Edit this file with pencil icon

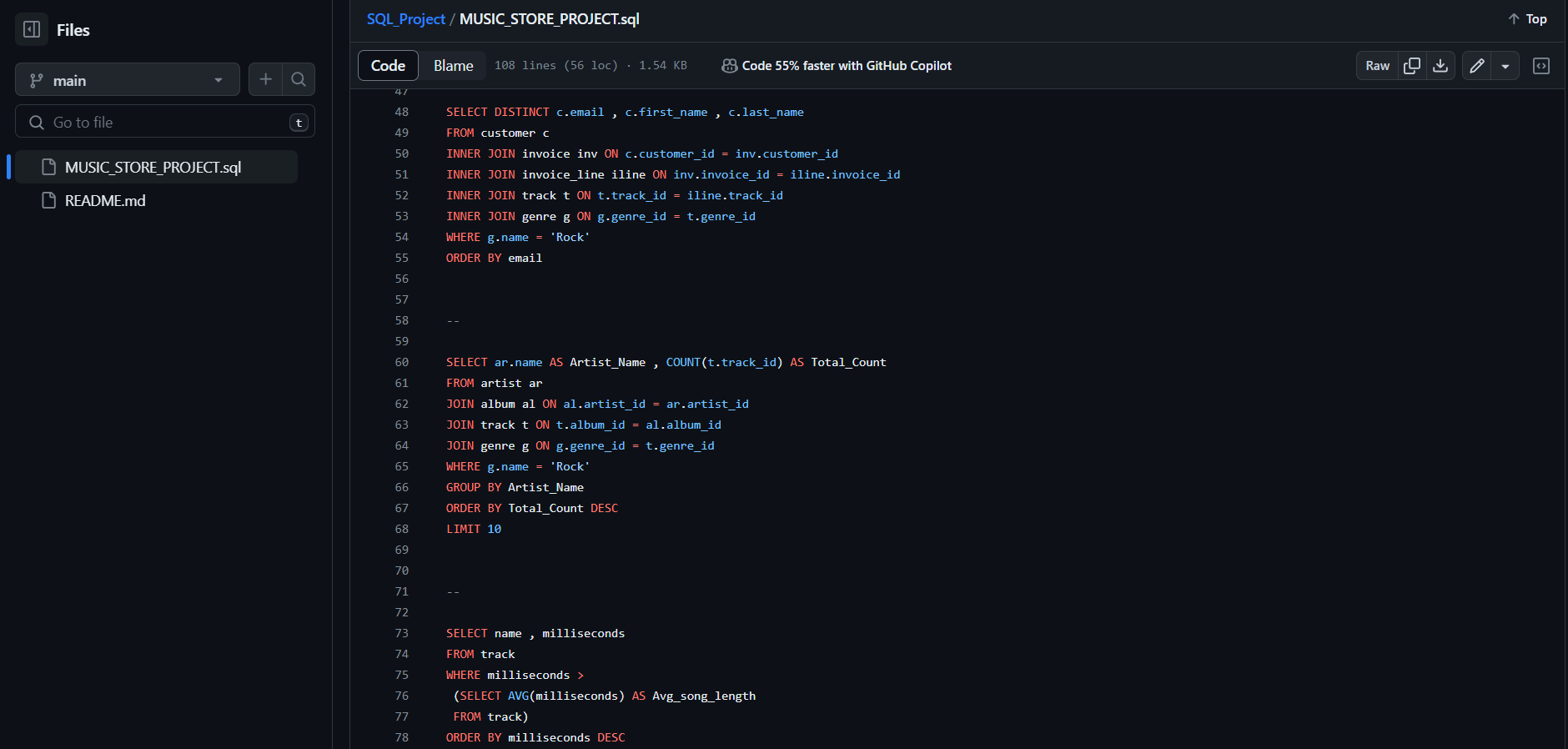click(x=1476, y=66)
